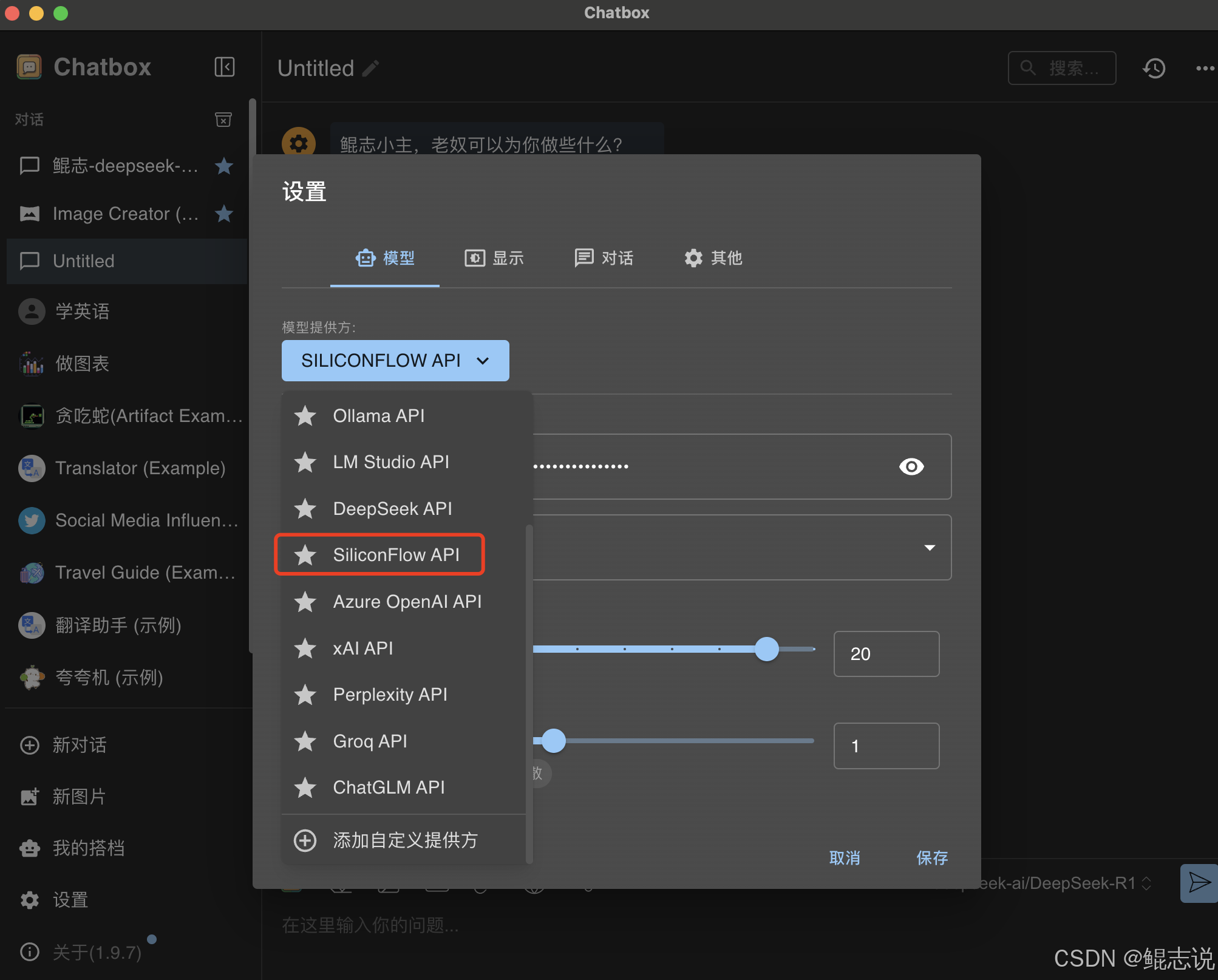Unstar the Image Creator conversation
The height and width of the screenshot is (980, 1218).
point(224,214)
